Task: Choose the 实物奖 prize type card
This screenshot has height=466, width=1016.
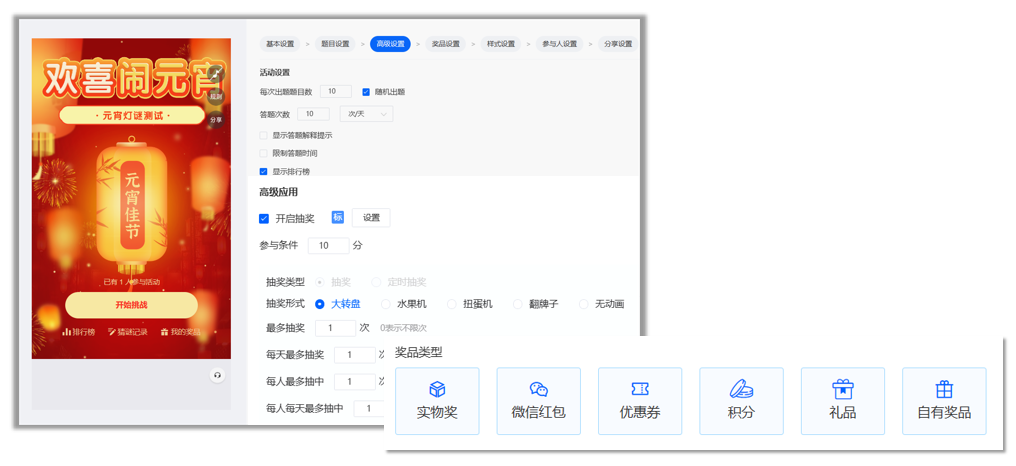Action: (x=437, y=401)
